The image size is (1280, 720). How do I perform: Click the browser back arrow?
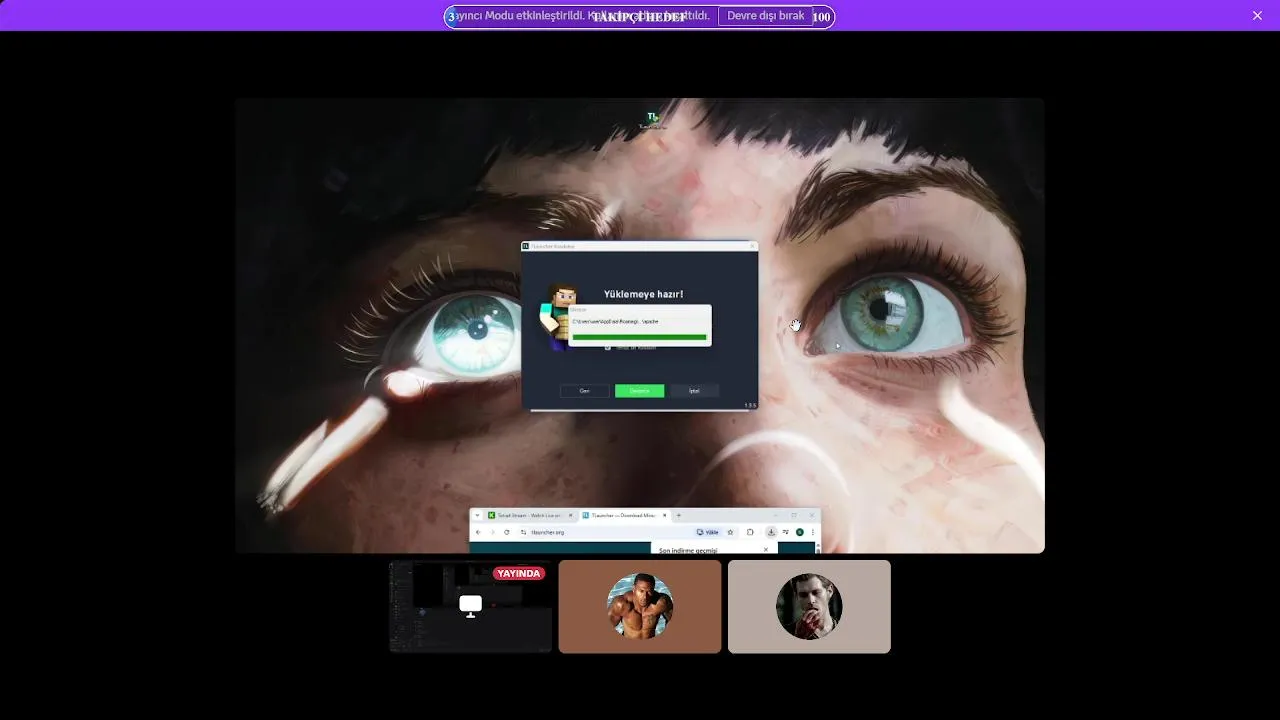click(x=478, y=532)
